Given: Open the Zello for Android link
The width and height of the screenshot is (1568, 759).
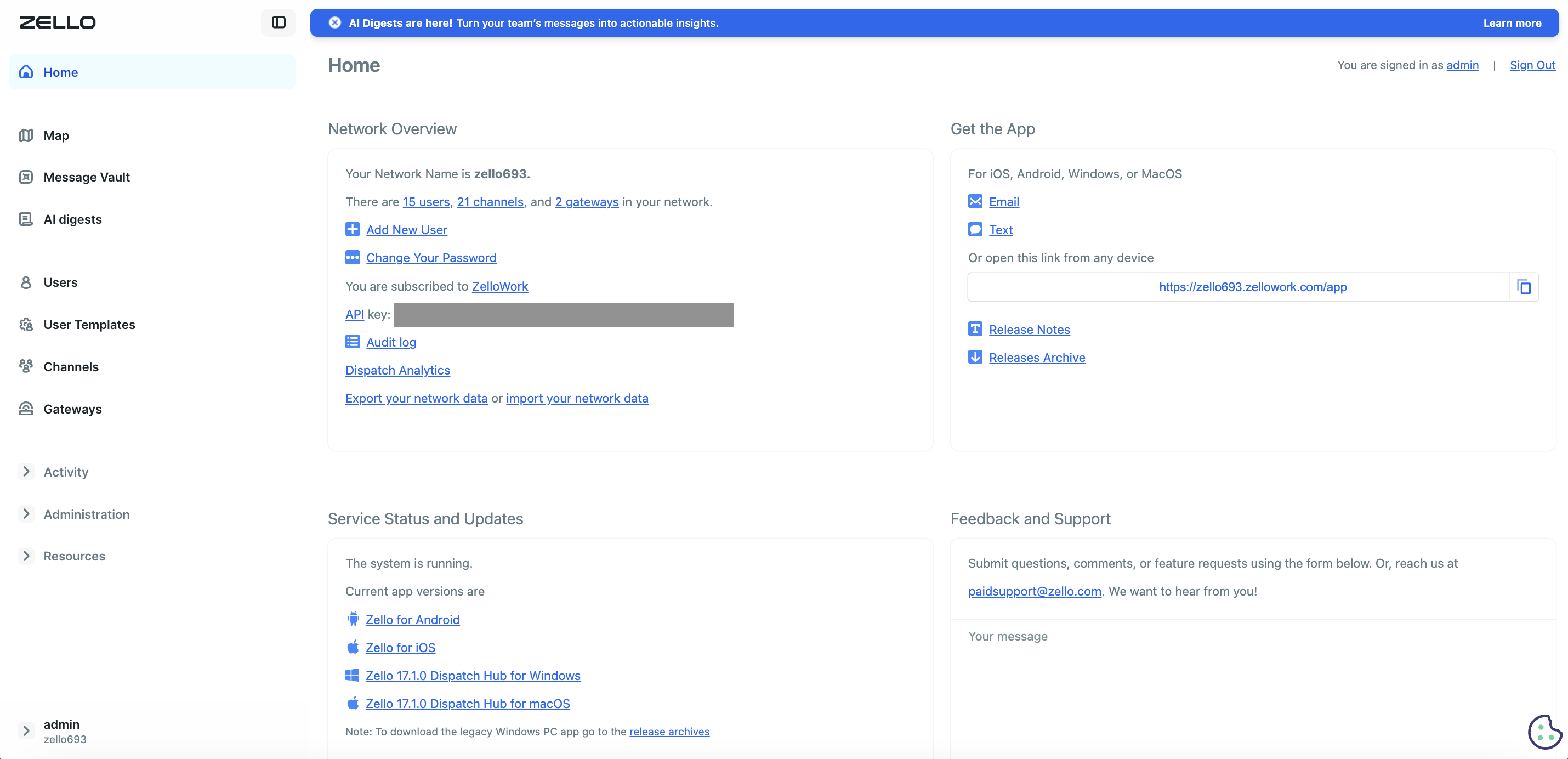Looking at the screenshot, I should click(x=412, y=619).
